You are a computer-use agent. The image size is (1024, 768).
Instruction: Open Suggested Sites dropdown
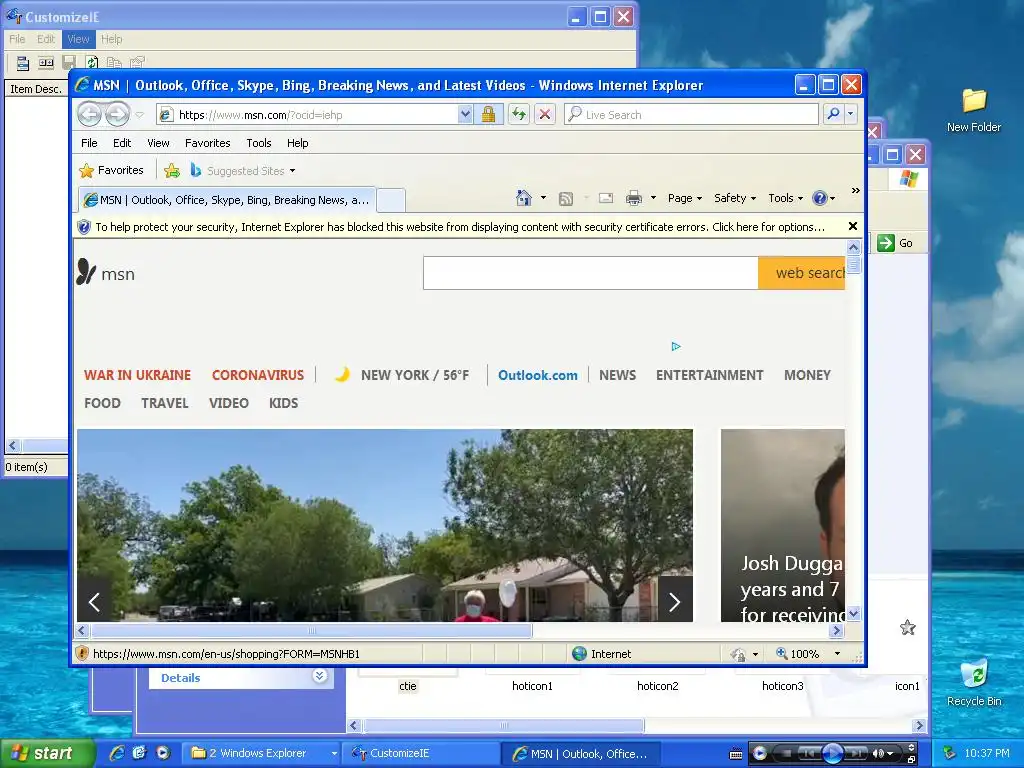click(x=244, y=171)
